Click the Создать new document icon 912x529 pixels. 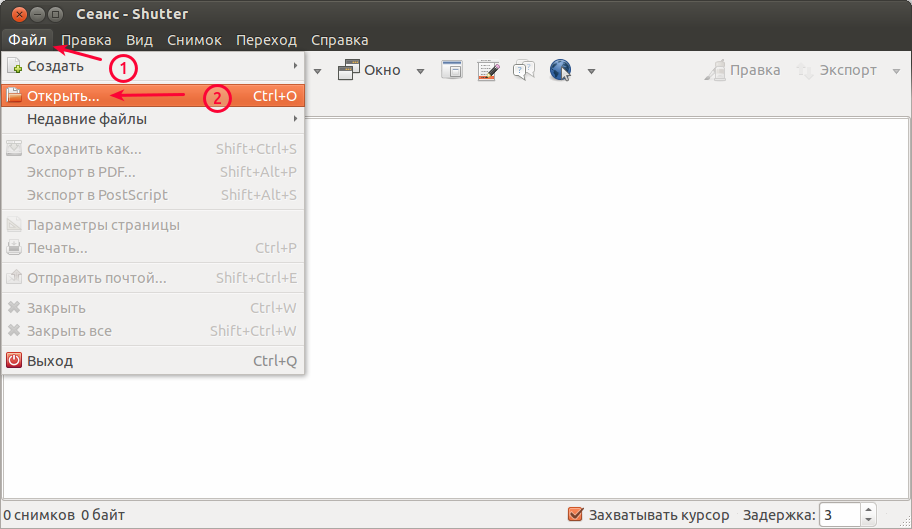(14, 66)
